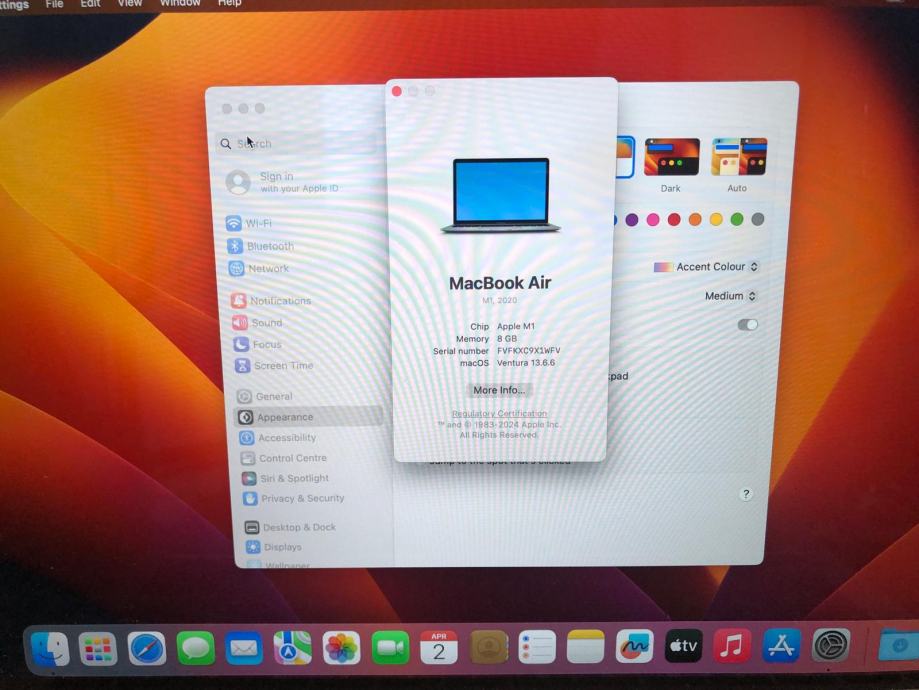919x690 pixels.
Task: Click Apple M1 chip value
Action: (x=516, y=327)
